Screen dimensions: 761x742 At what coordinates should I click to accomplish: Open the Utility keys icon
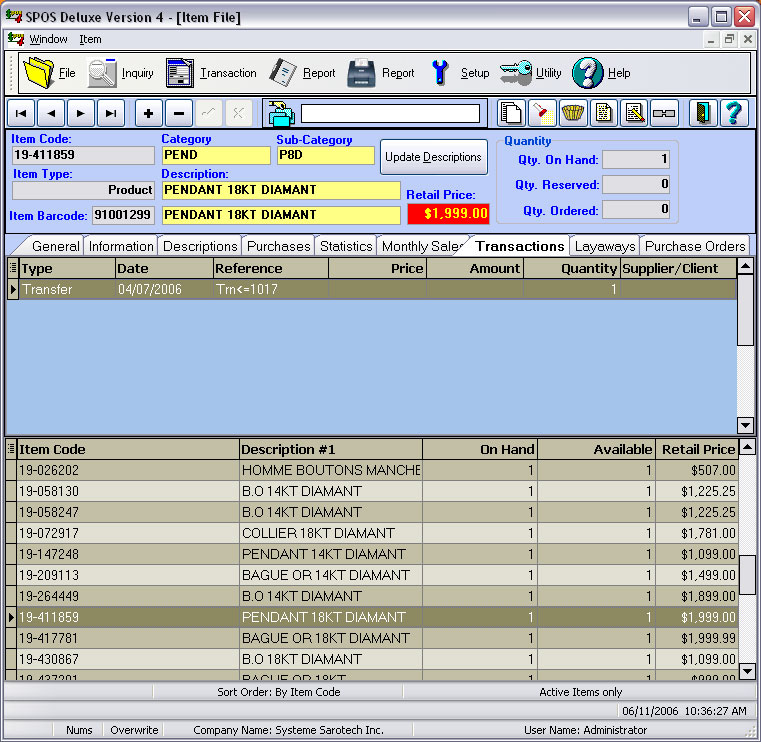[x=515, y=73]
